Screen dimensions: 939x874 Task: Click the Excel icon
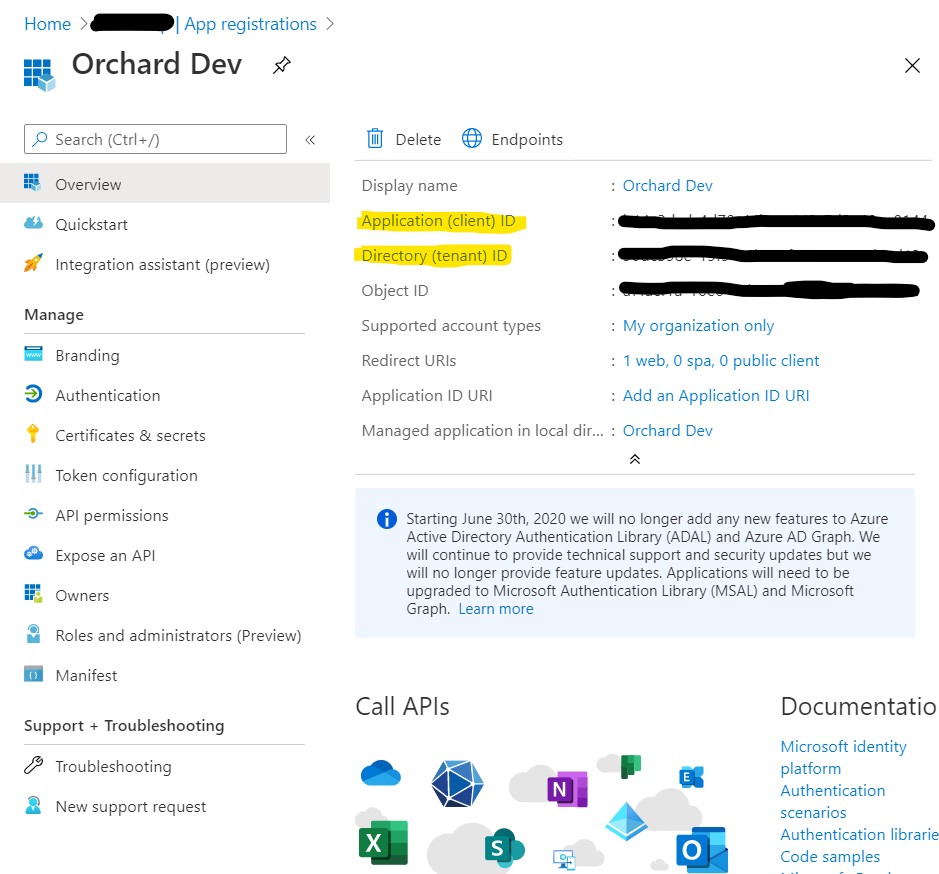pyautogui.click(x=383, y=843)
